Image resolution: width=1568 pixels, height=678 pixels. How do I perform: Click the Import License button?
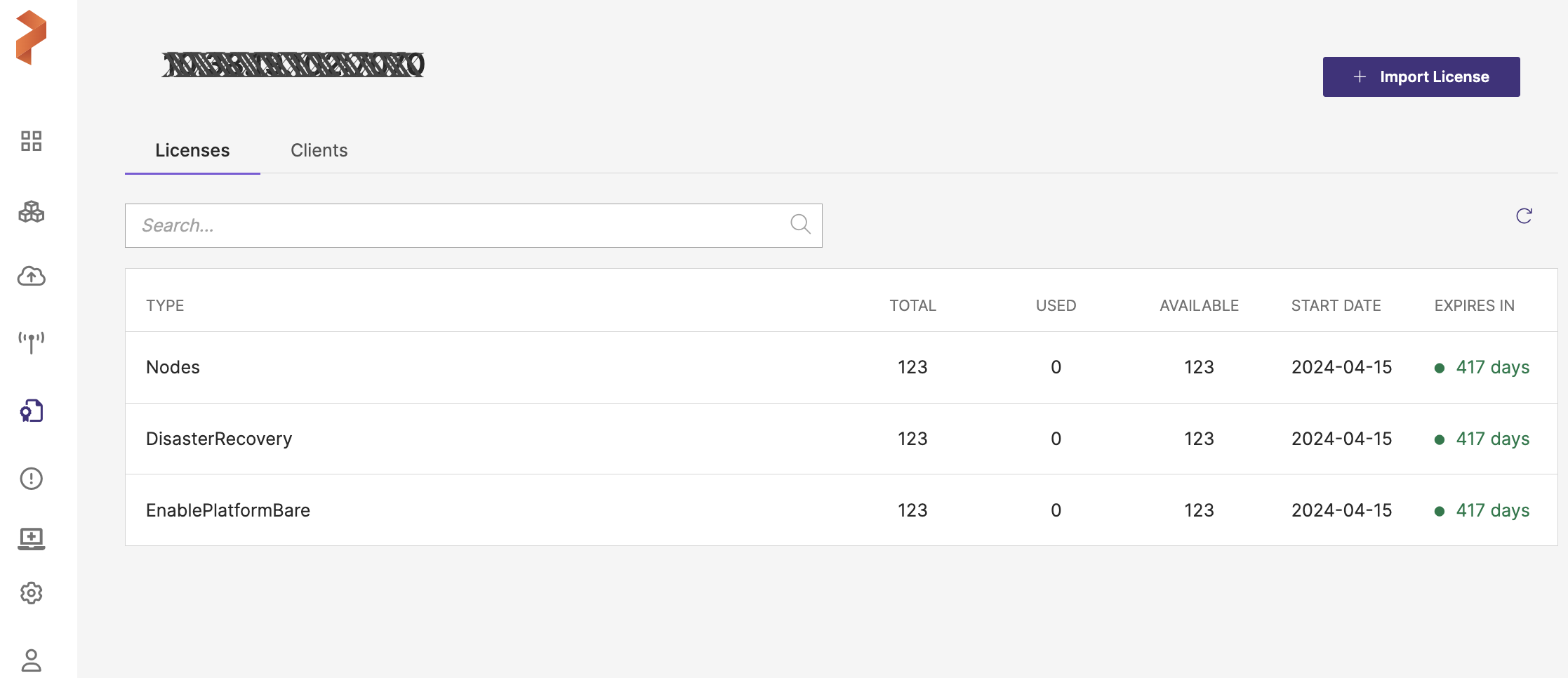[1421, 77]
